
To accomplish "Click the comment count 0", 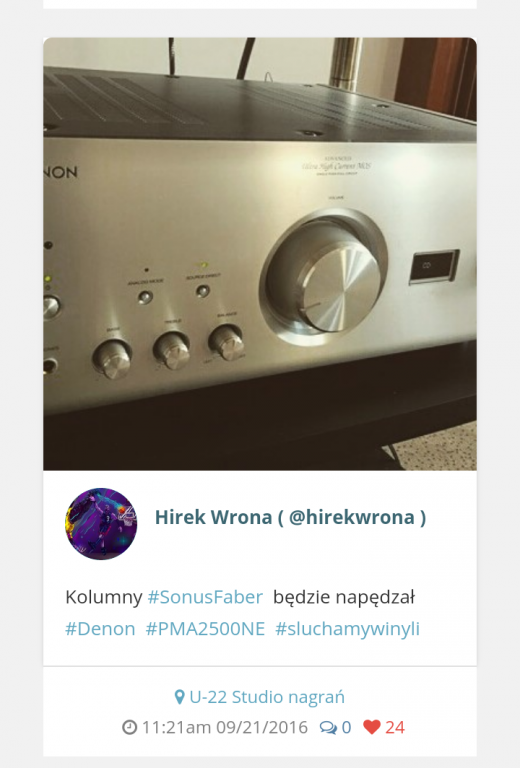I will (x=346, y=727).
